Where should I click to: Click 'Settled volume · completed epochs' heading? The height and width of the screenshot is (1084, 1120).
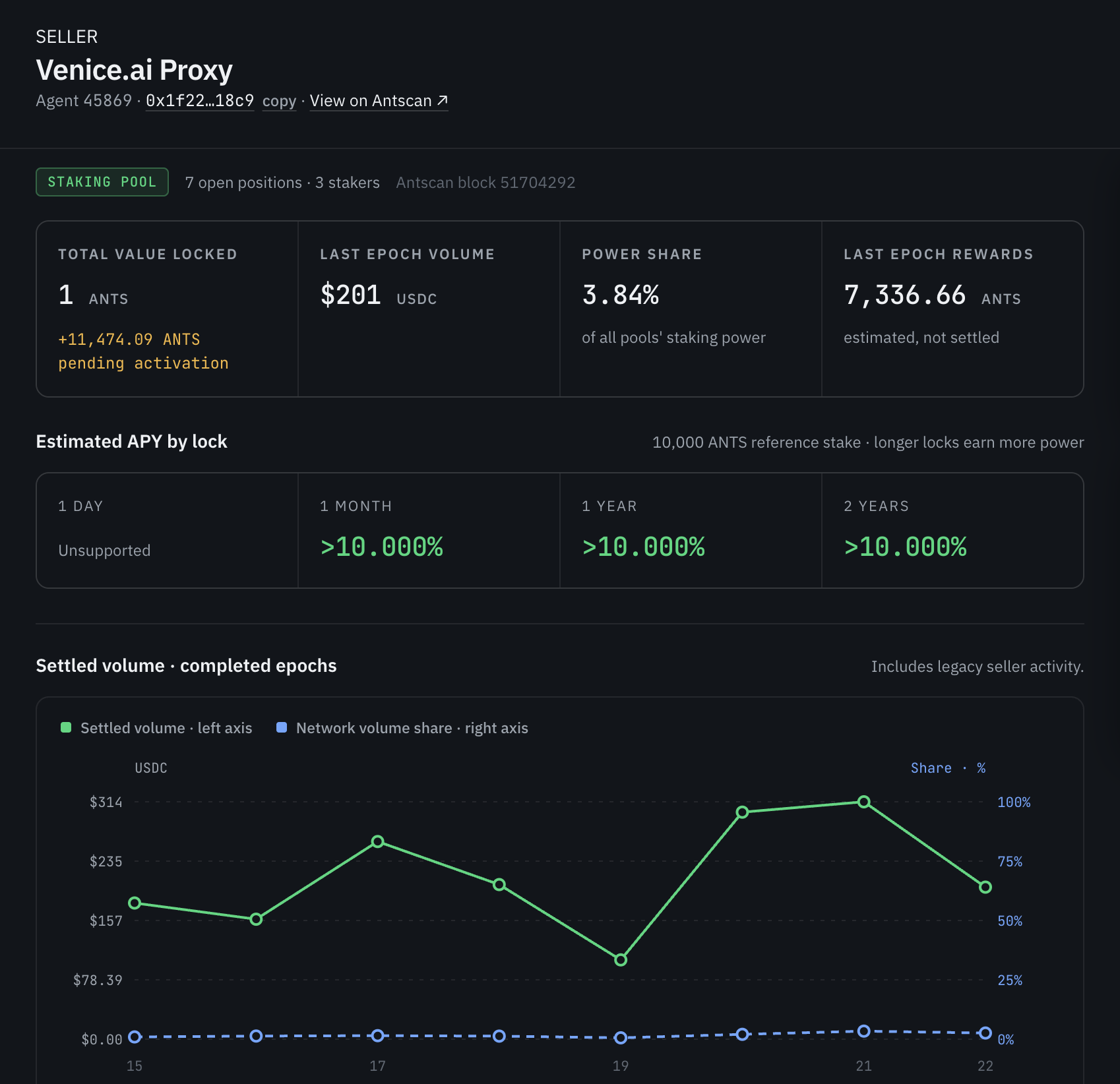tap(186, 666)
